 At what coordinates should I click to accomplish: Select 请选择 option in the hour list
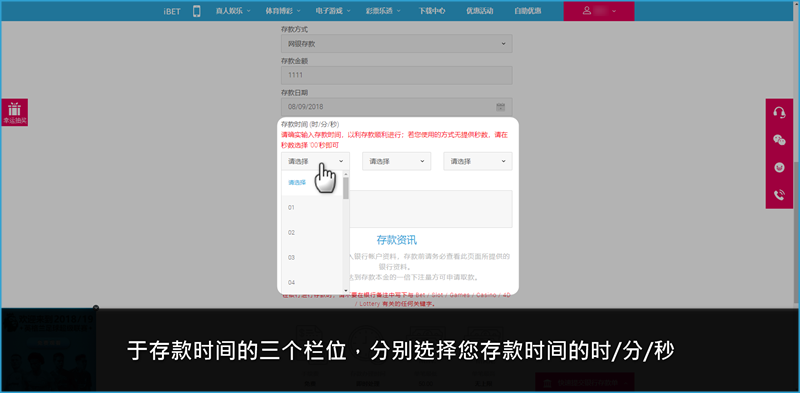312,182
